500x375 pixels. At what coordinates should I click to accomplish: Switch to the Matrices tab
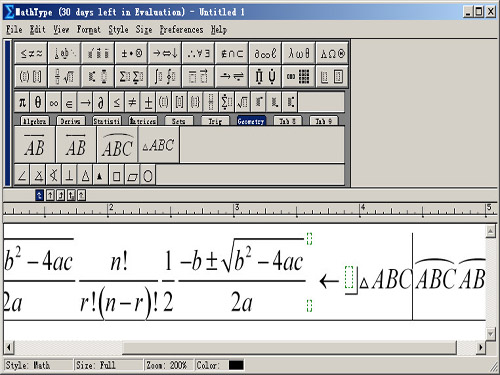[143, 121]
